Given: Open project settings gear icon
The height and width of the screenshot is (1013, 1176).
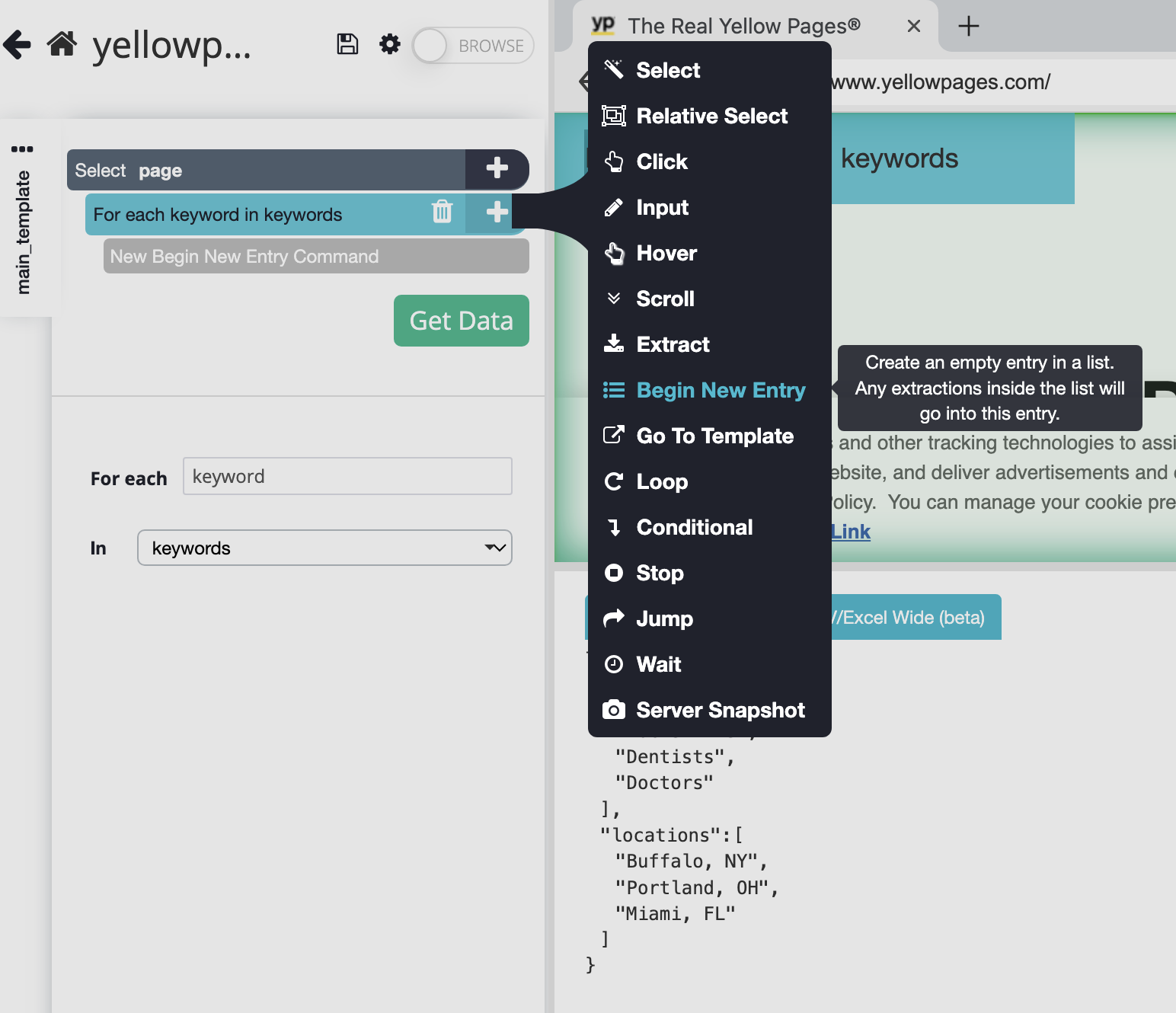Looking at the screenshot, I should pyautogui.click(x=390, y=44).
